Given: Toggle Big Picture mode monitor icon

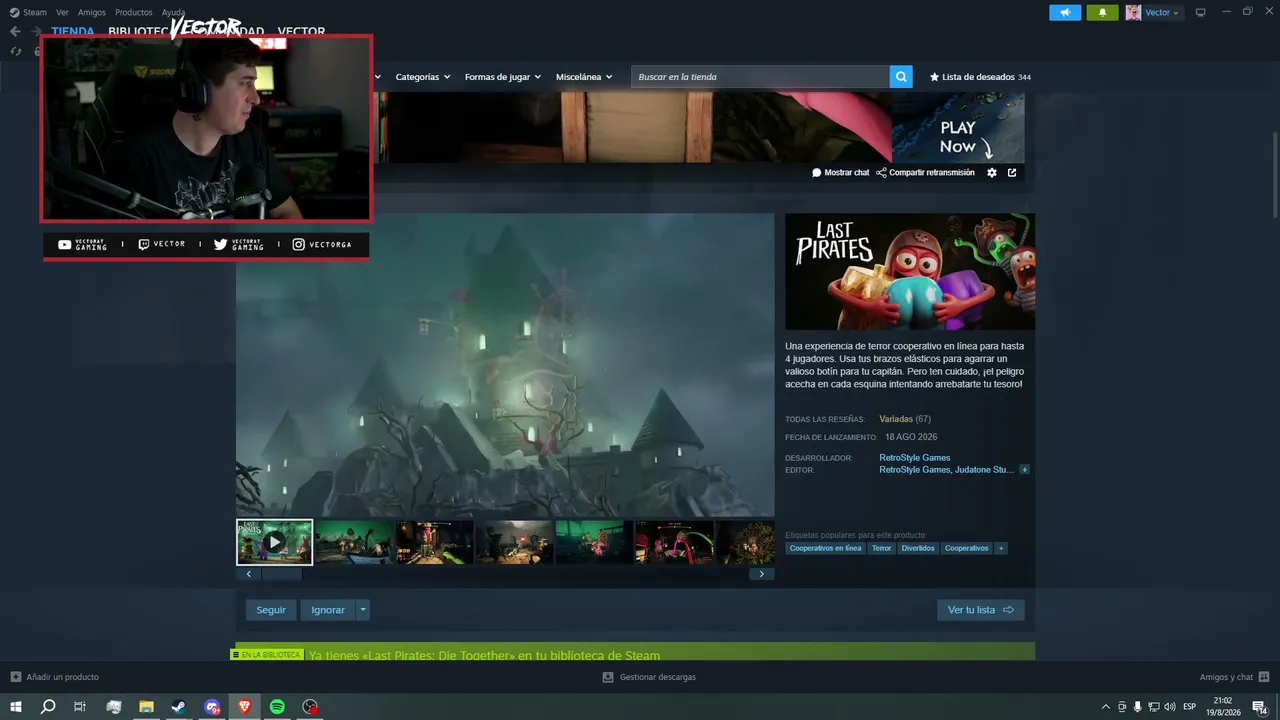Looking at the screenshot, I should point(1201,12).
